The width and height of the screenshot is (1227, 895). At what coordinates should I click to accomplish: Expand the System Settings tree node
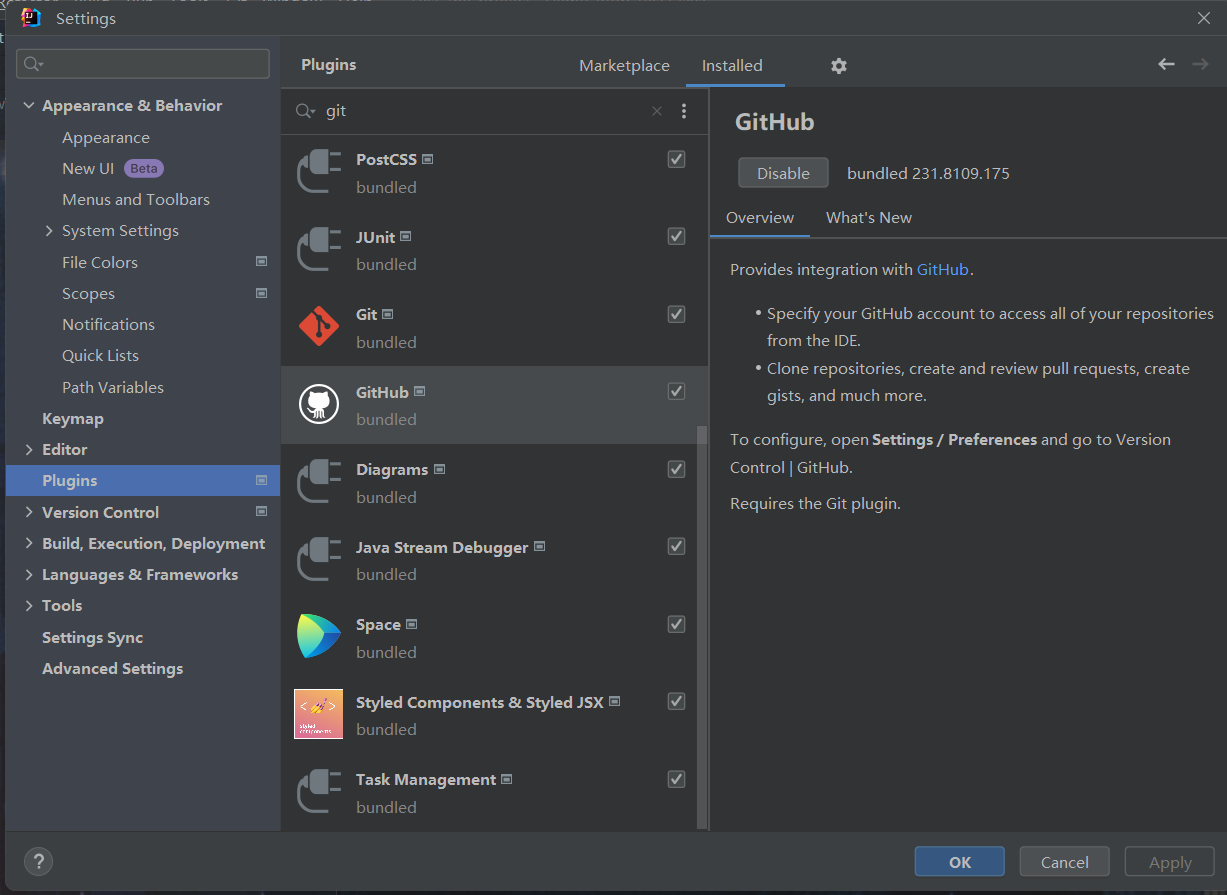pyautogui.click(x=49, y=231)
